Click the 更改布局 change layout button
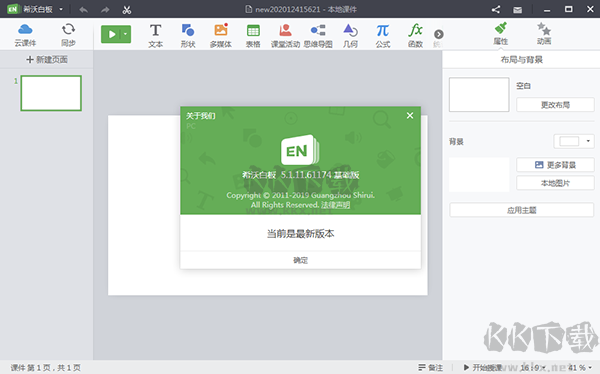Screen dimensions: 600x374 [555, 105]
